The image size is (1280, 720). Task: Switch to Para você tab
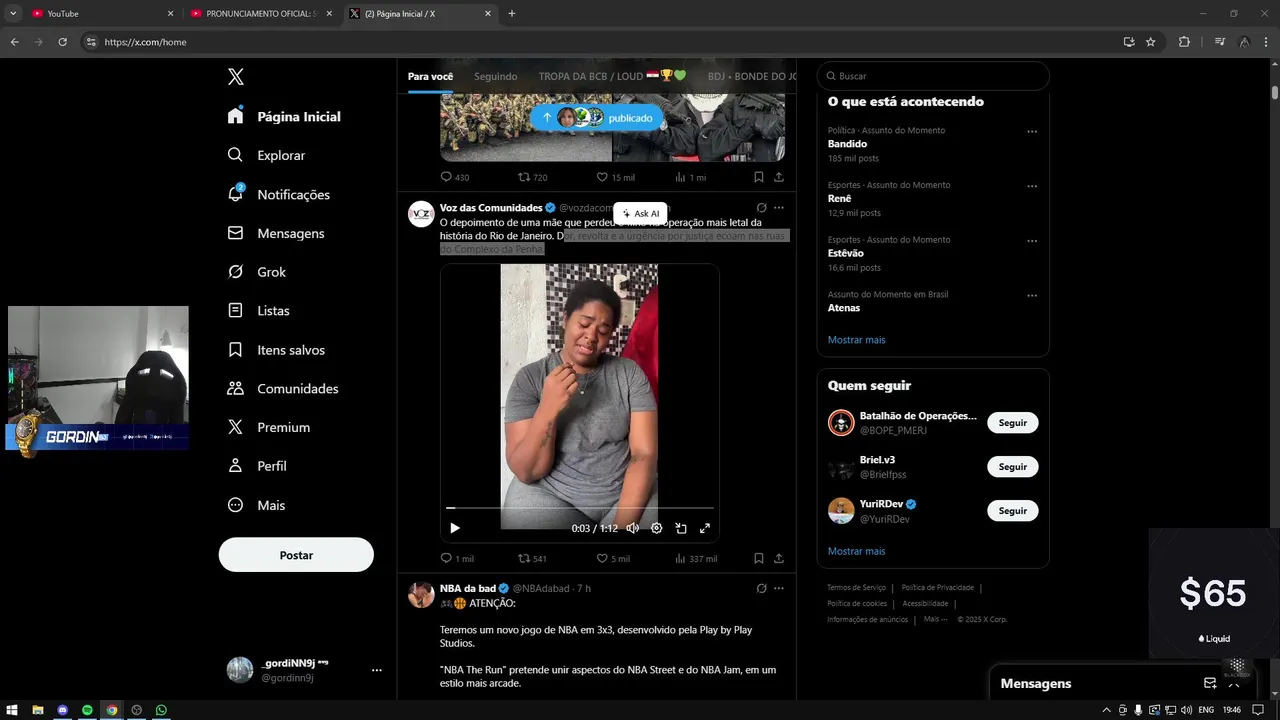(430, 76)
